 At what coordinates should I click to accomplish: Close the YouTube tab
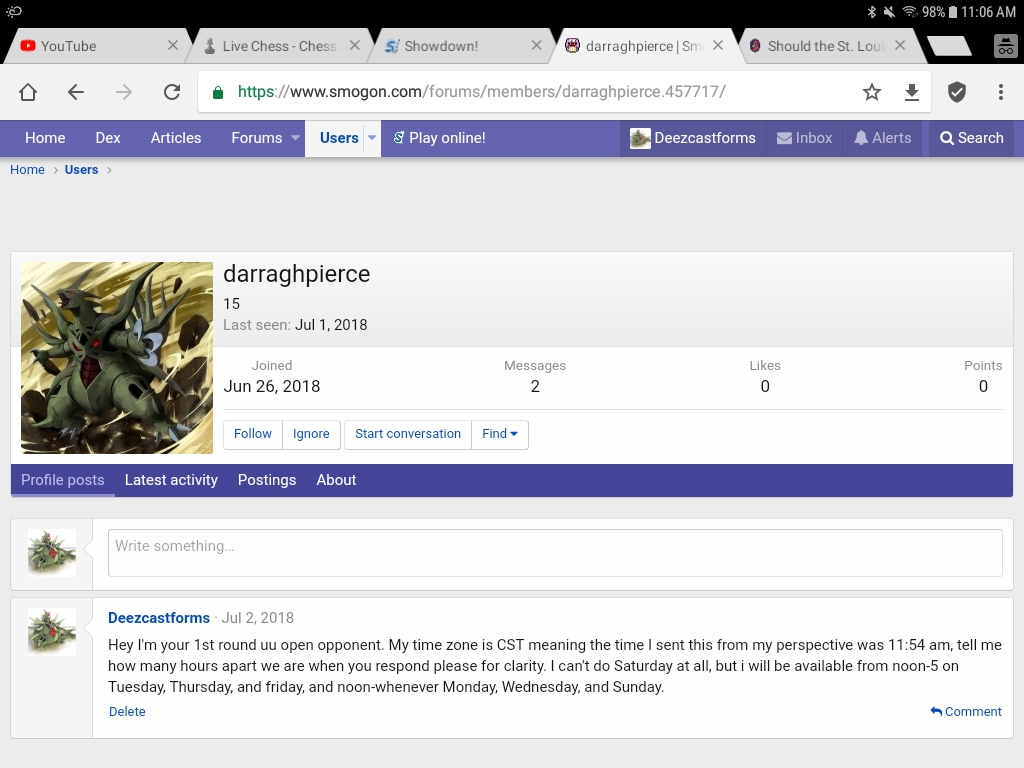(x=172, y=45)
